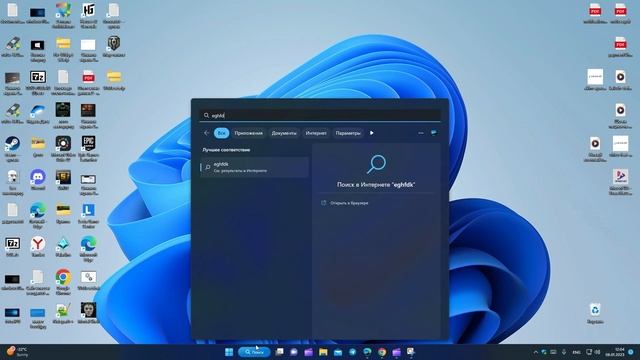The width and height of the screenshot is (640, 360).
Task: Go back with search panel back arrow
Action: click(207, 133)
